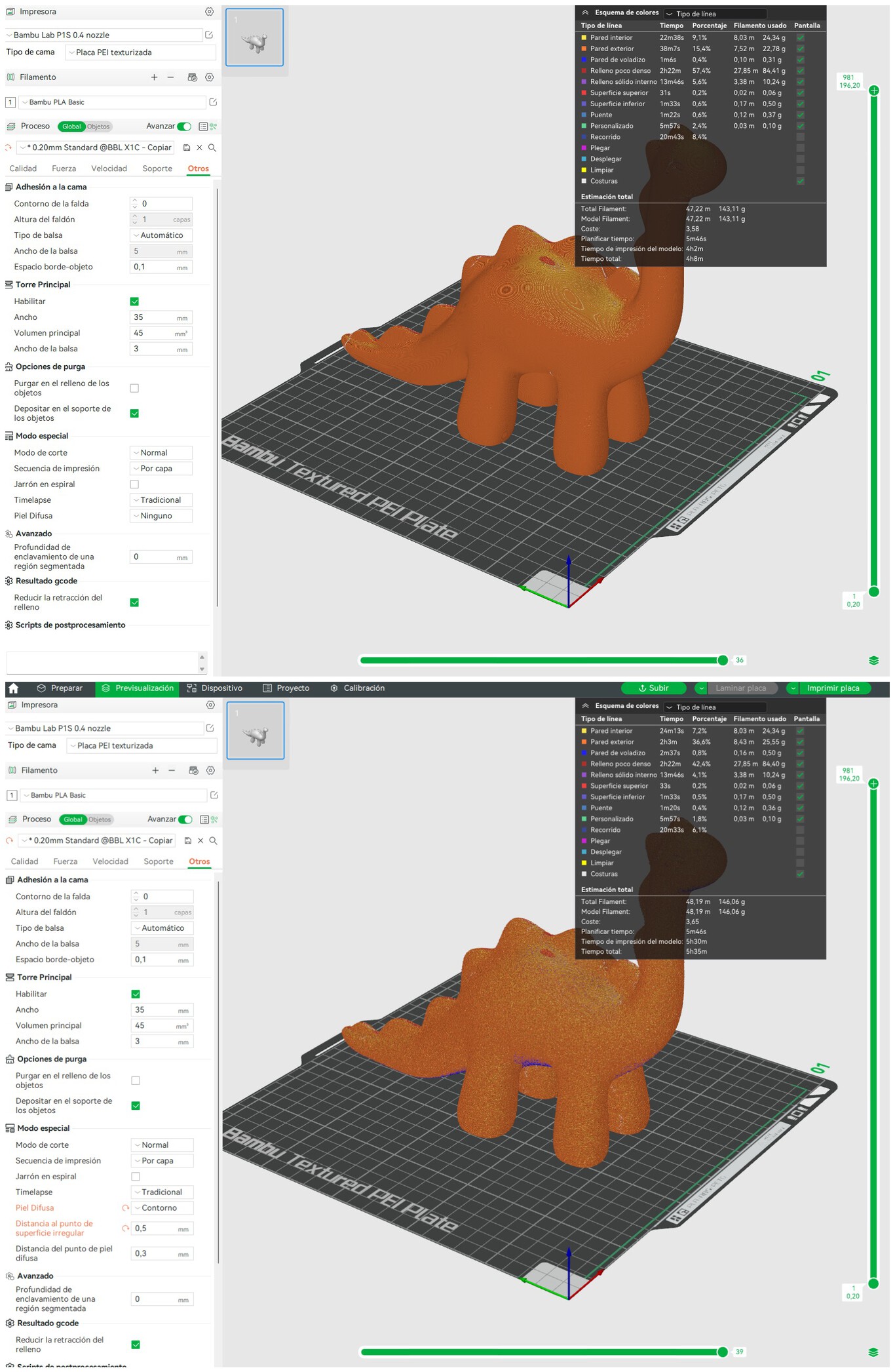895x1372 pixels.
Task: Open Piel Difusa dropdown showing Contorno
Action: pyautogui.click(x=162, y=1207)
